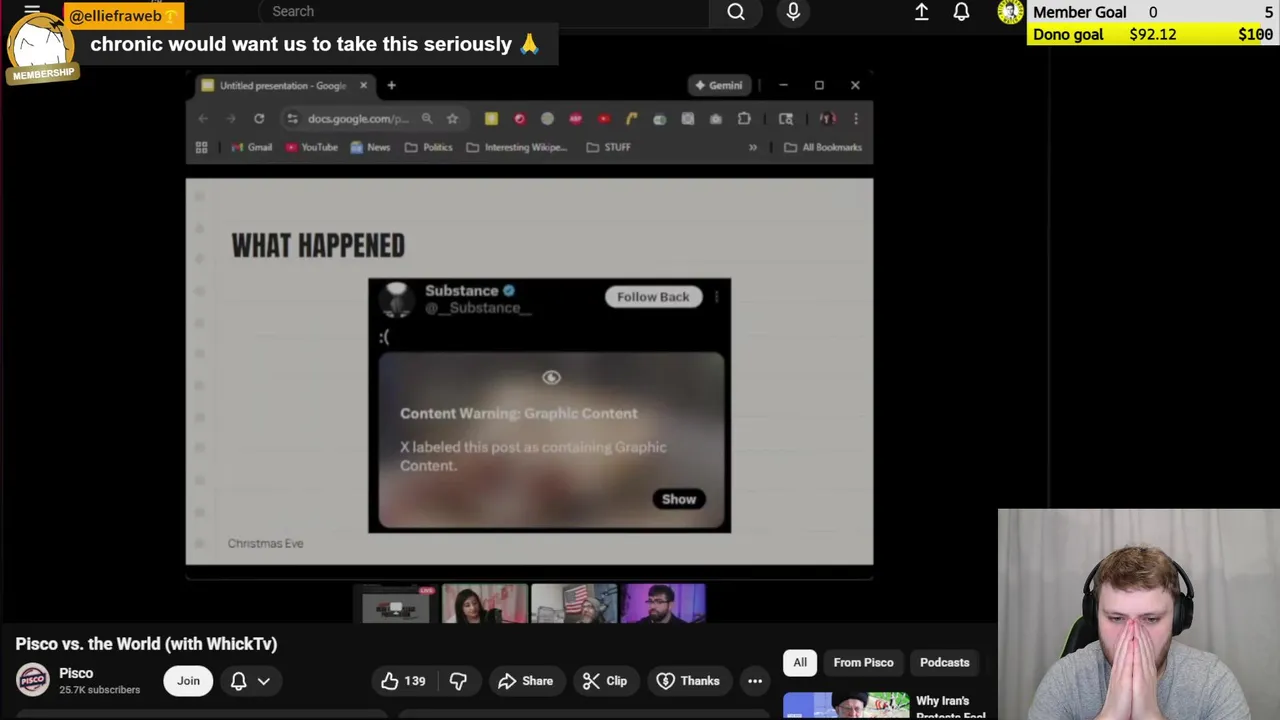Click the zoom magnifier in address bar
The image size is (1280, 720).
pos(427,119)
